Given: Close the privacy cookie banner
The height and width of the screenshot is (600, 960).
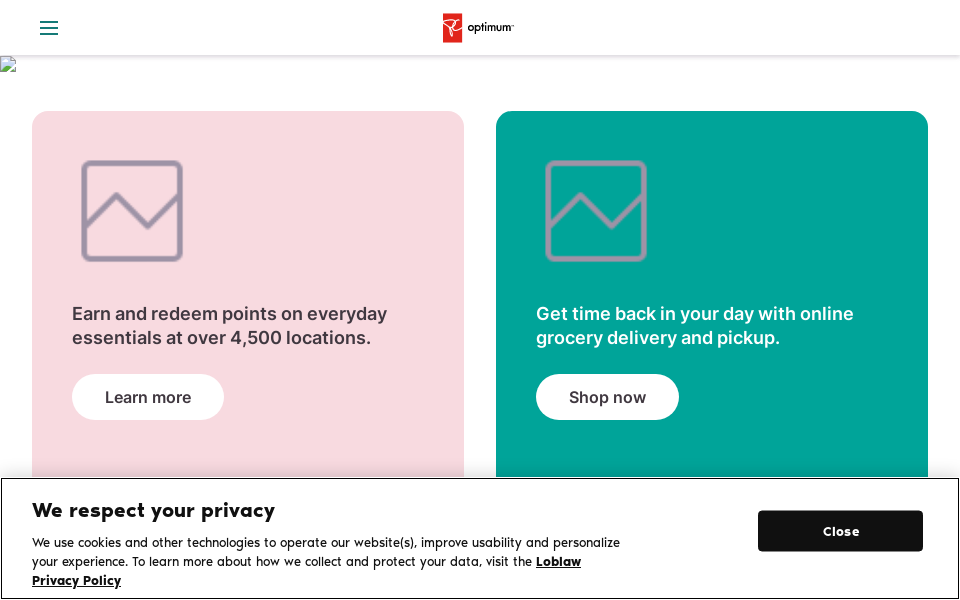Looking at the screenshot, I should pyautogui.click(x=840, y=531).
